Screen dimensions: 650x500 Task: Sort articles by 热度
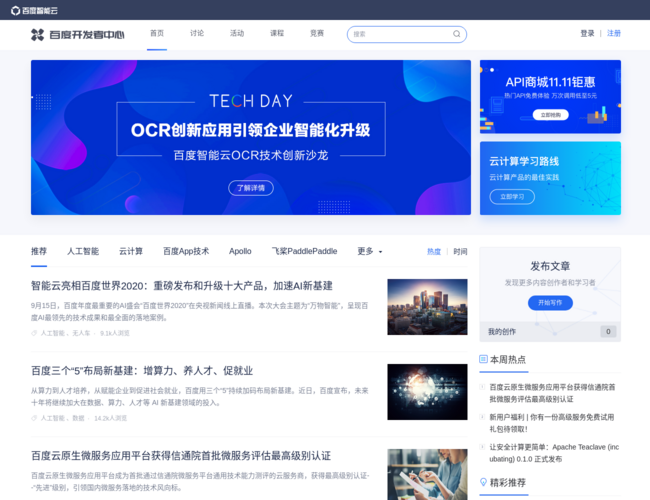(x=434, y=252)
